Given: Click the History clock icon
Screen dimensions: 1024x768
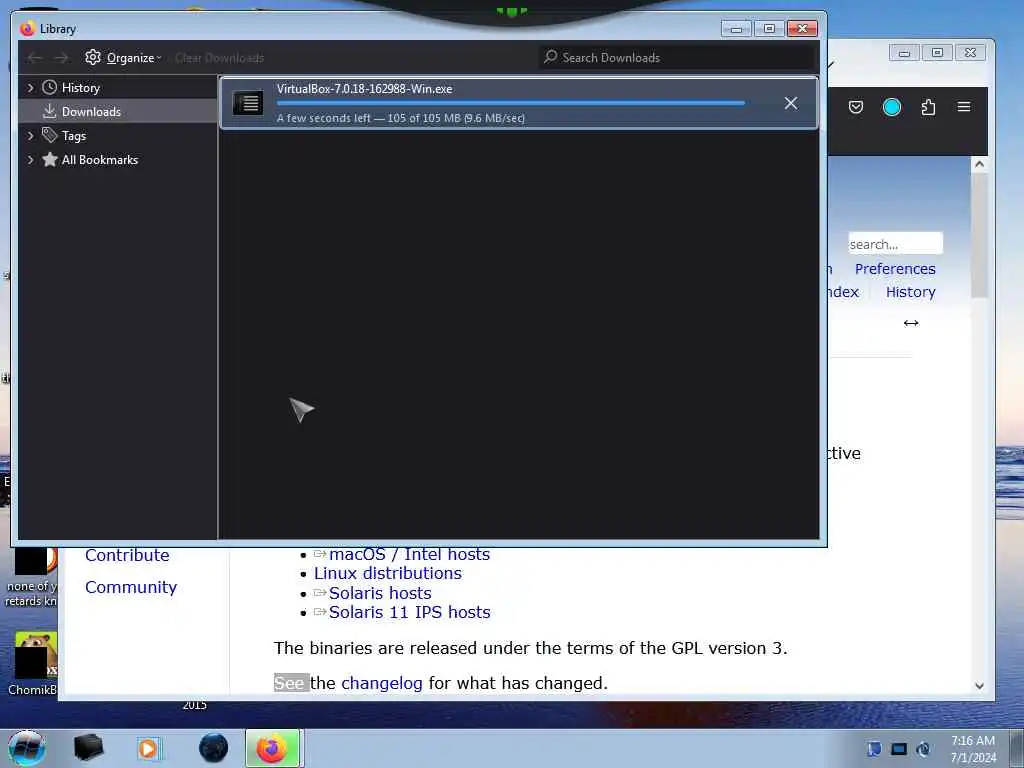Looking at the screenshot, I should click(50, 88).
